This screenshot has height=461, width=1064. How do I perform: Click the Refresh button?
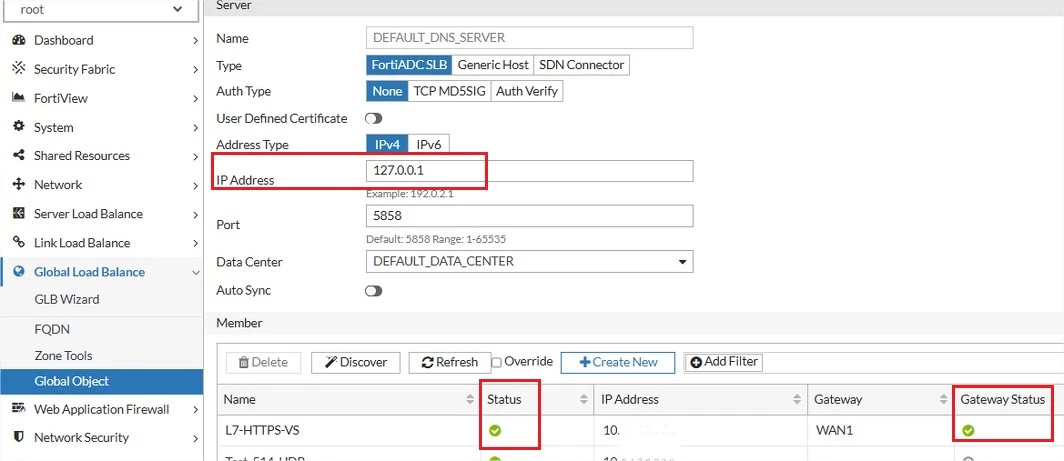[449, 363]
